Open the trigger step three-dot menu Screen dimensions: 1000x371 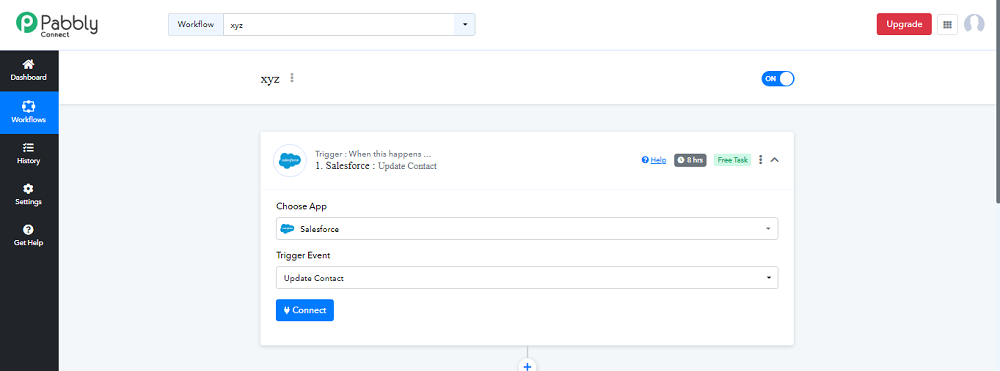pos(760,160)
